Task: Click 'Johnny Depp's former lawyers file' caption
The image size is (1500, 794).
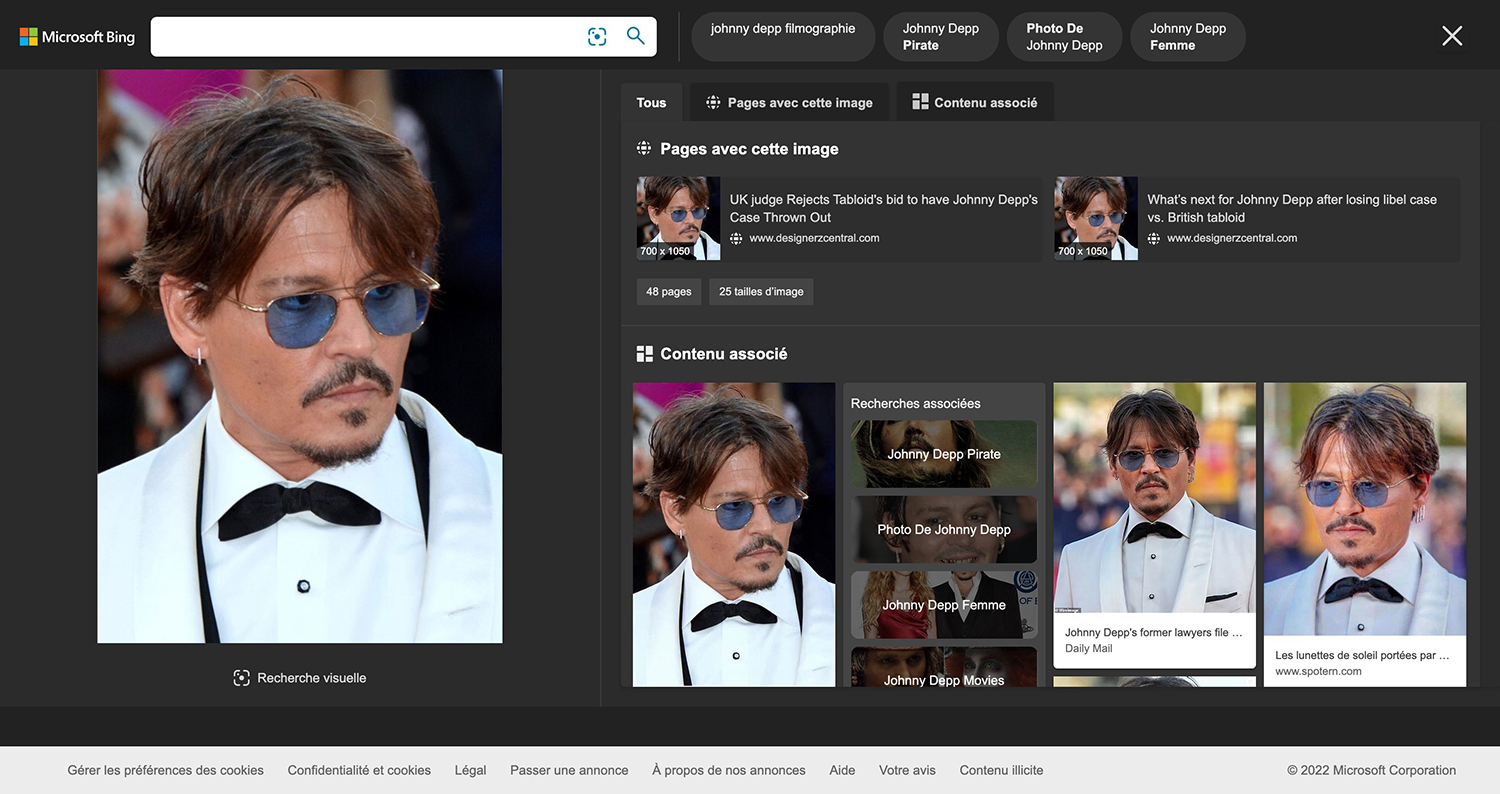Action: [1154, 632]
